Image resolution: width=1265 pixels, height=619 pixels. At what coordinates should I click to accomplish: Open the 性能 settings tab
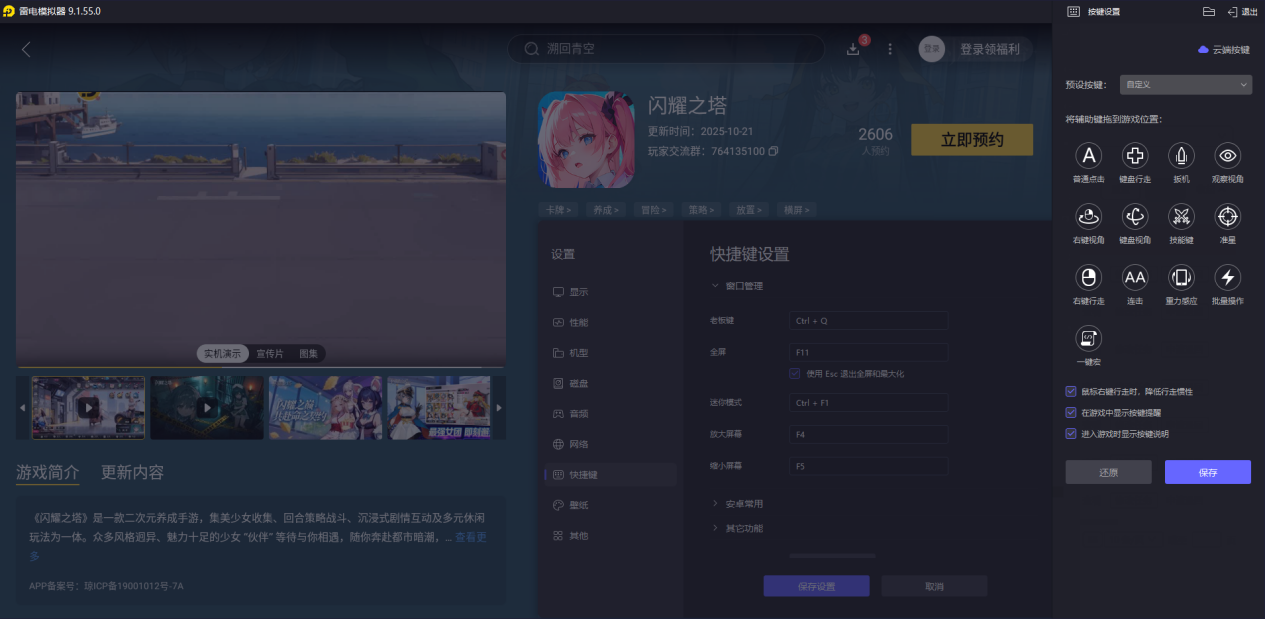pyautogui.click(x=610, y=323)
